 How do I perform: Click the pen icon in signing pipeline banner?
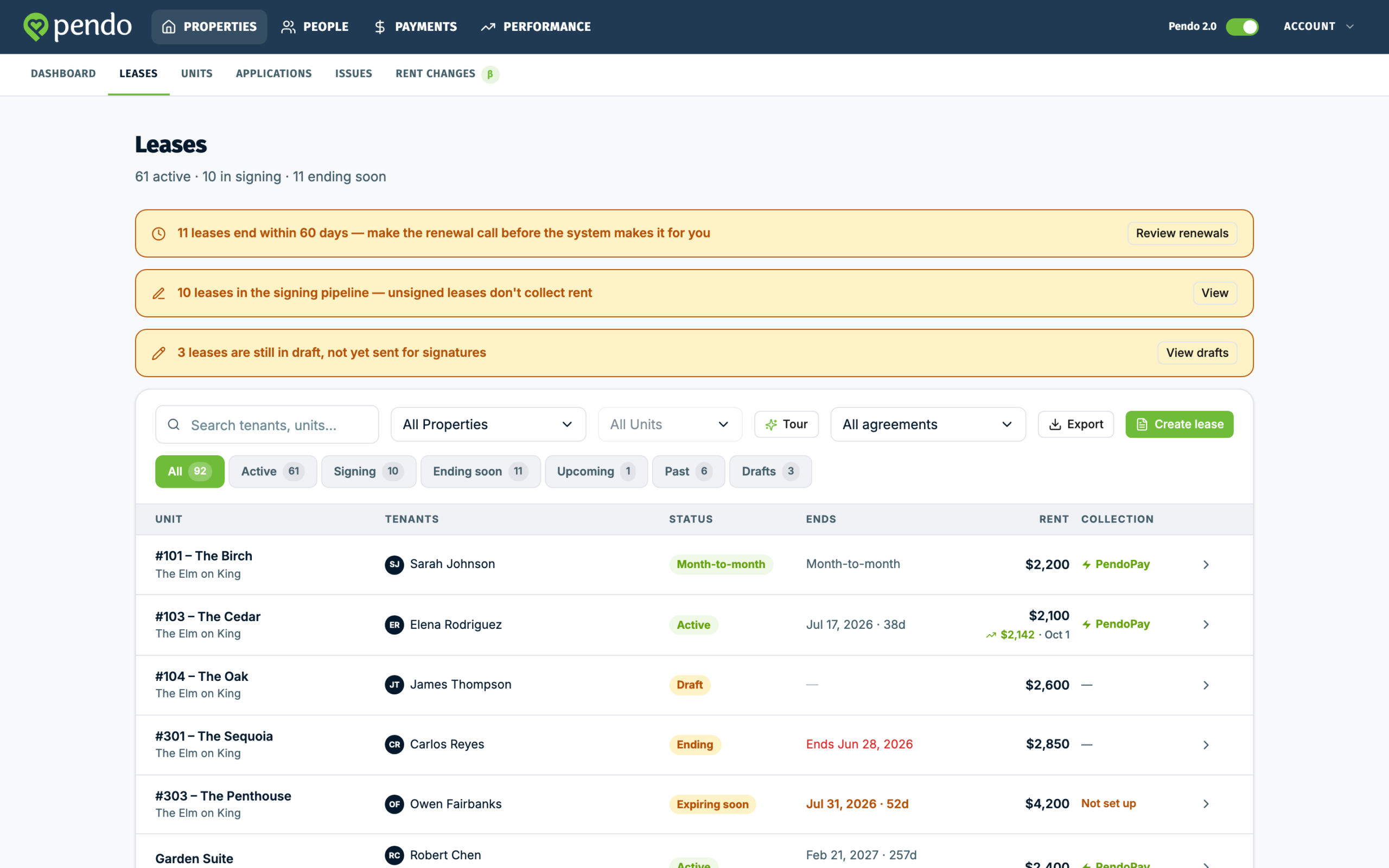[158, 293]
